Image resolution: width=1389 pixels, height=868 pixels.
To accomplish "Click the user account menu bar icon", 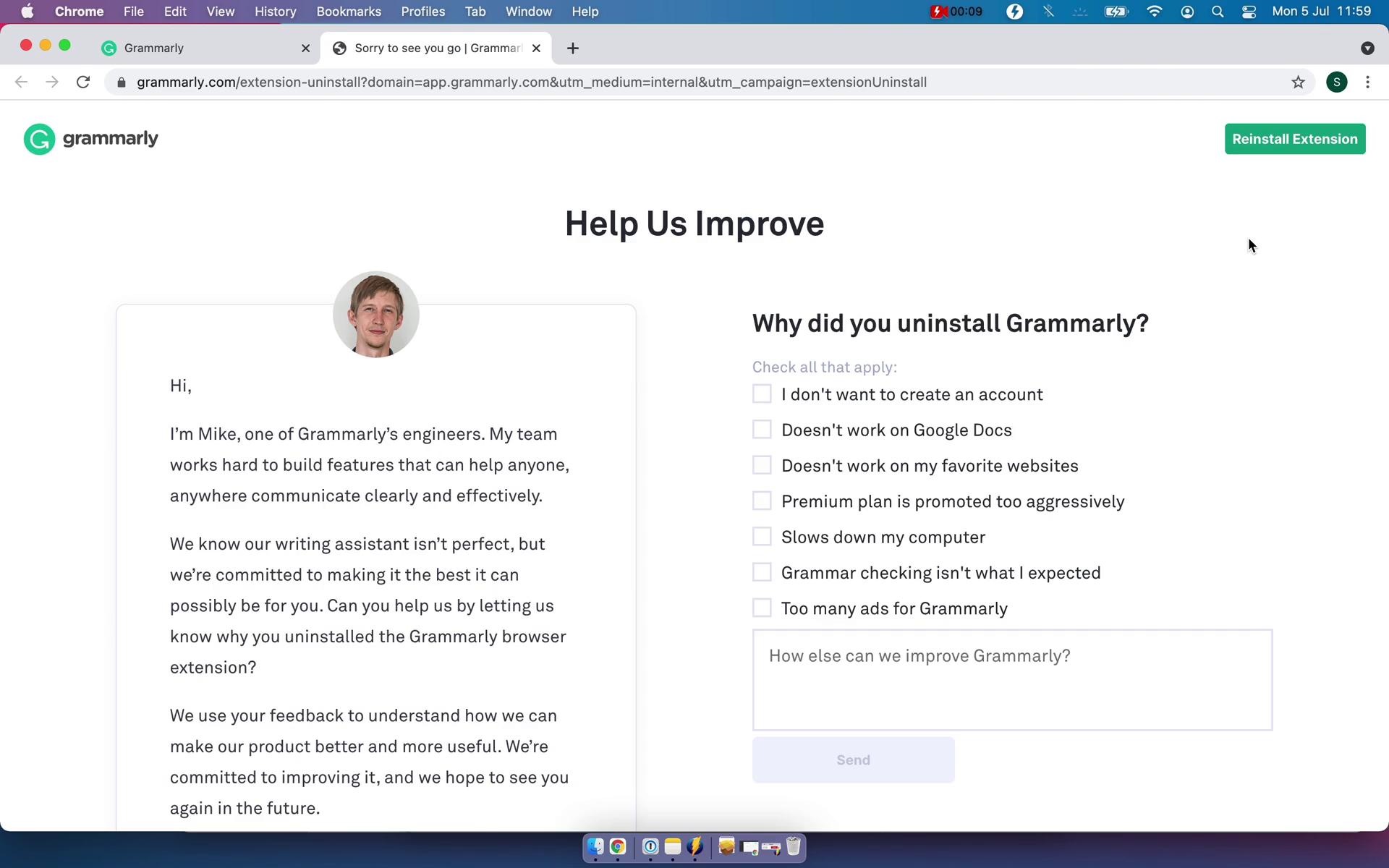I will tap(1187, 12).
